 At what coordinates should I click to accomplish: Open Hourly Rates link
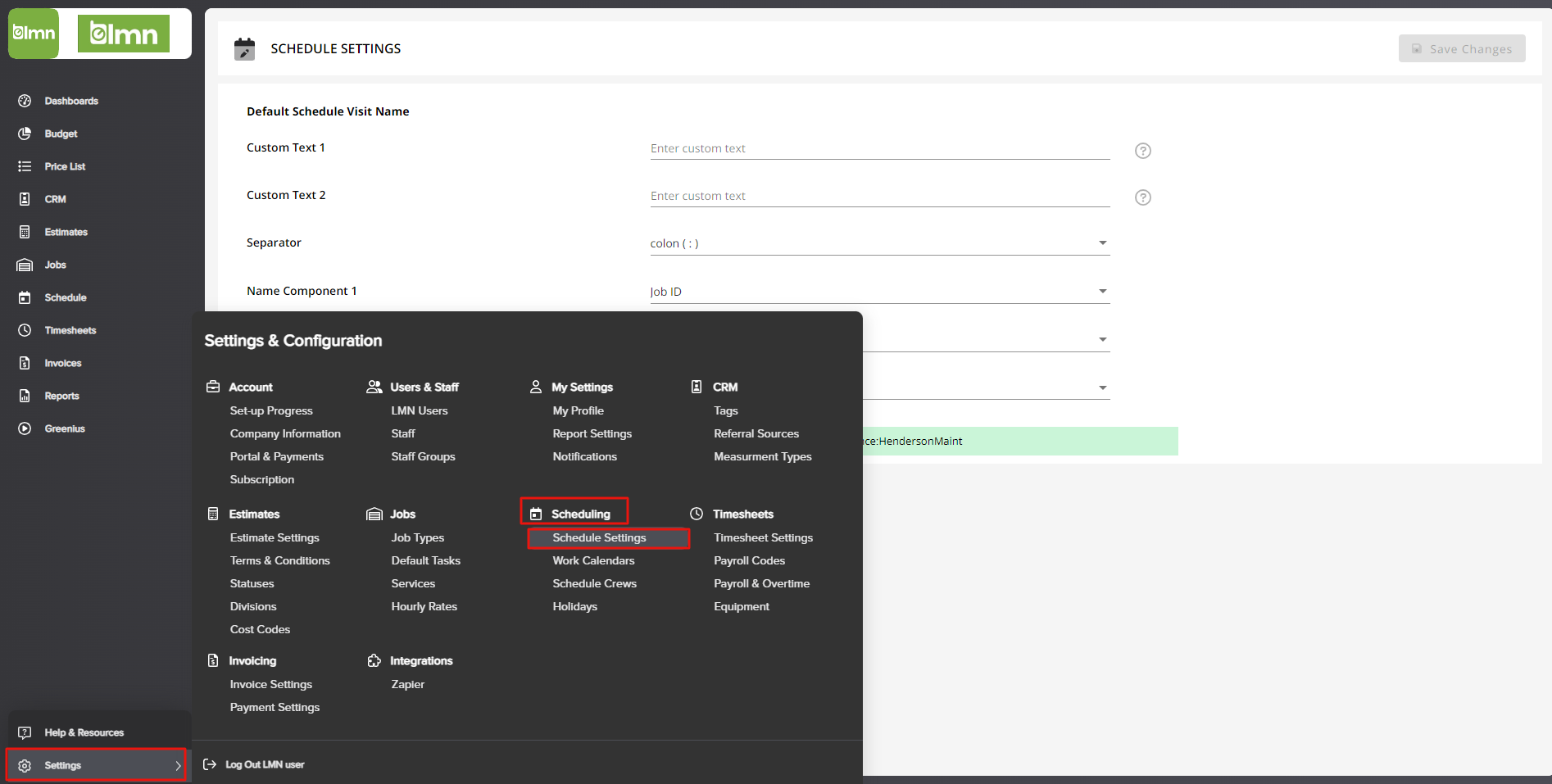click(424, 606)
